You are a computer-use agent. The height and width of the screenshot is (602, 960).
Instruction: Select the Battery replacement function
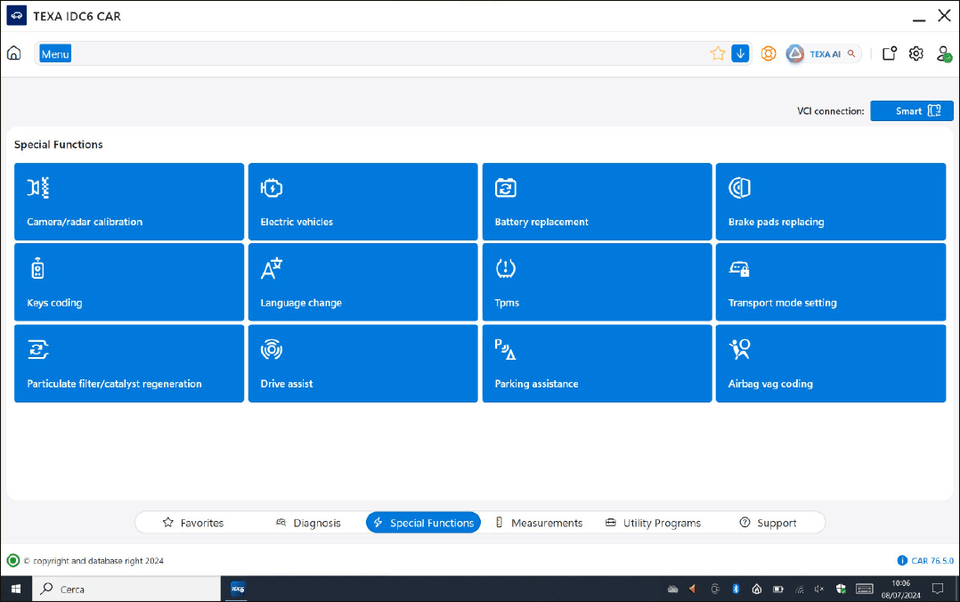point(597,202)
